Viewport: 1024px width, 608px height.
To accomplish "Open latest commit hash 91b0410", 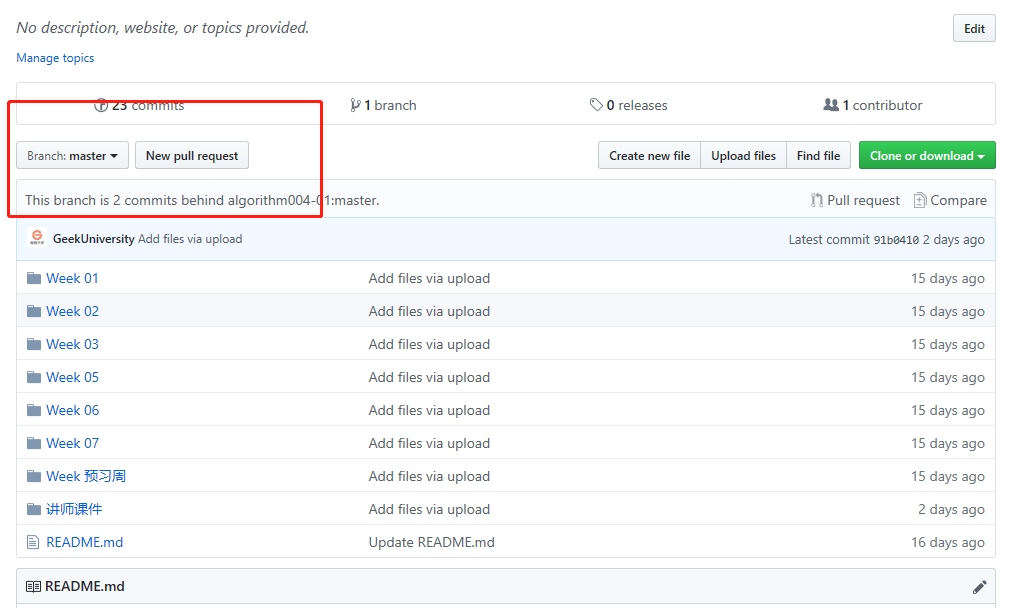I will 896,240.
